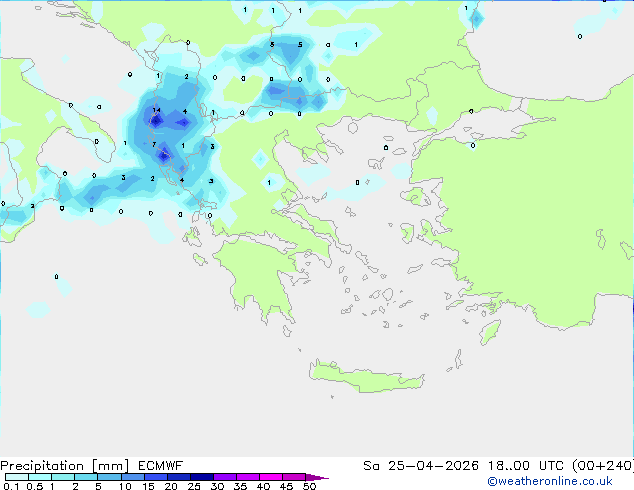Click the 30–35 mm purple legend box
The image size is (634, 490).
(x=225, y=477)
